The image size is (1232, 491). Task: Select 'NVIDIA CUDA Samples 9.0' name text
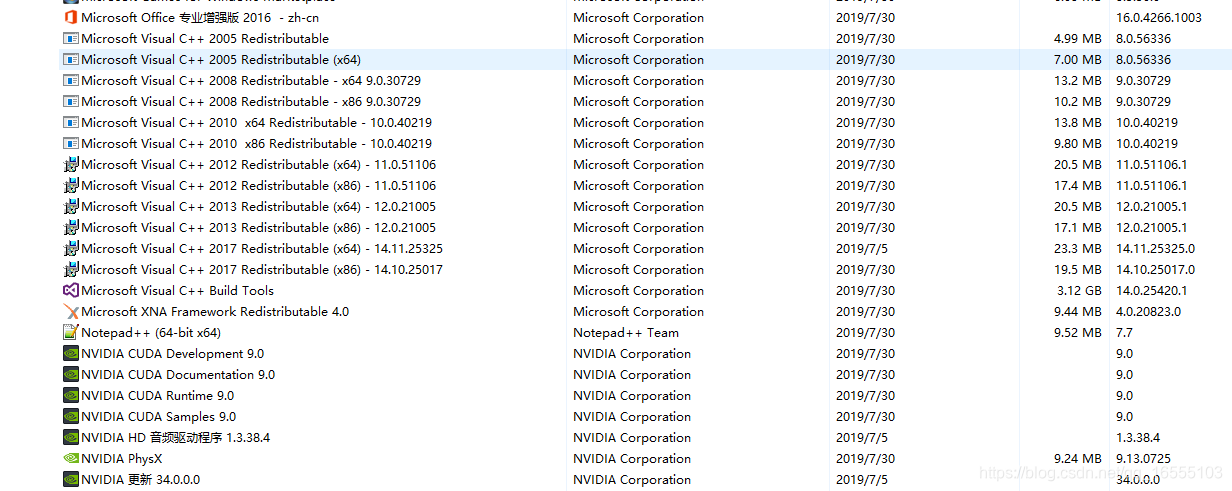158,417
